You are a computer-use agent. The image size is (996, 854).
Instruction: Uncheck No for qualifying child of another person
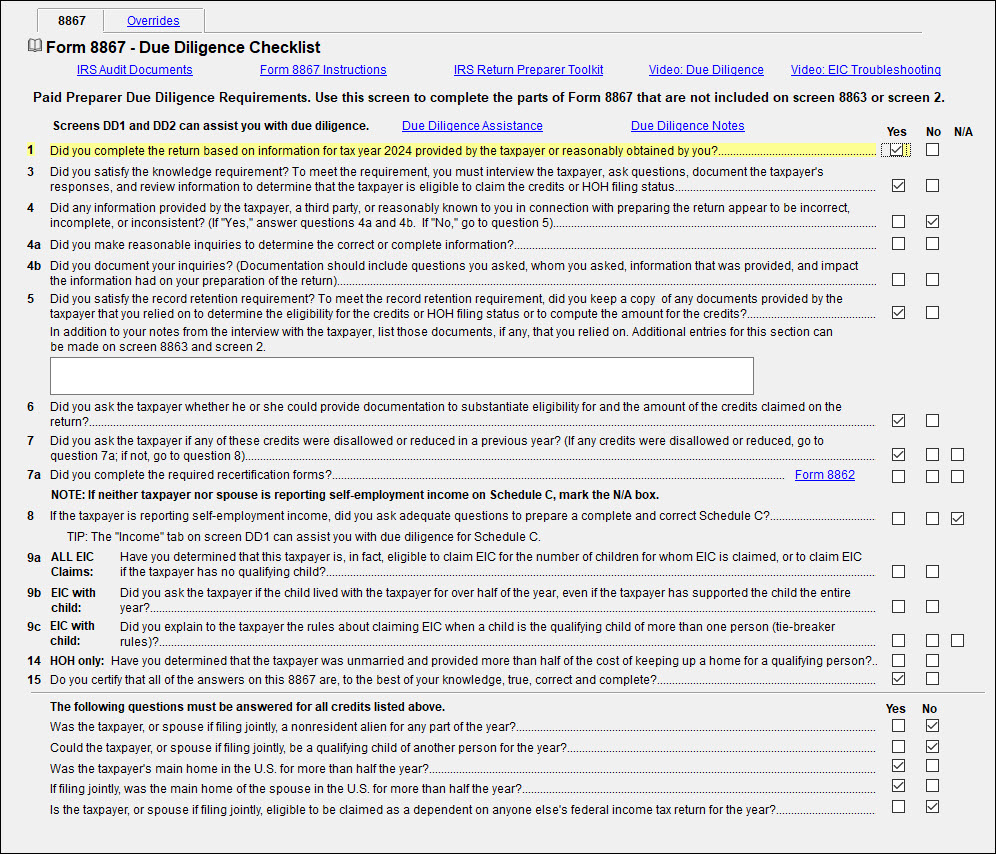(932, 746)
